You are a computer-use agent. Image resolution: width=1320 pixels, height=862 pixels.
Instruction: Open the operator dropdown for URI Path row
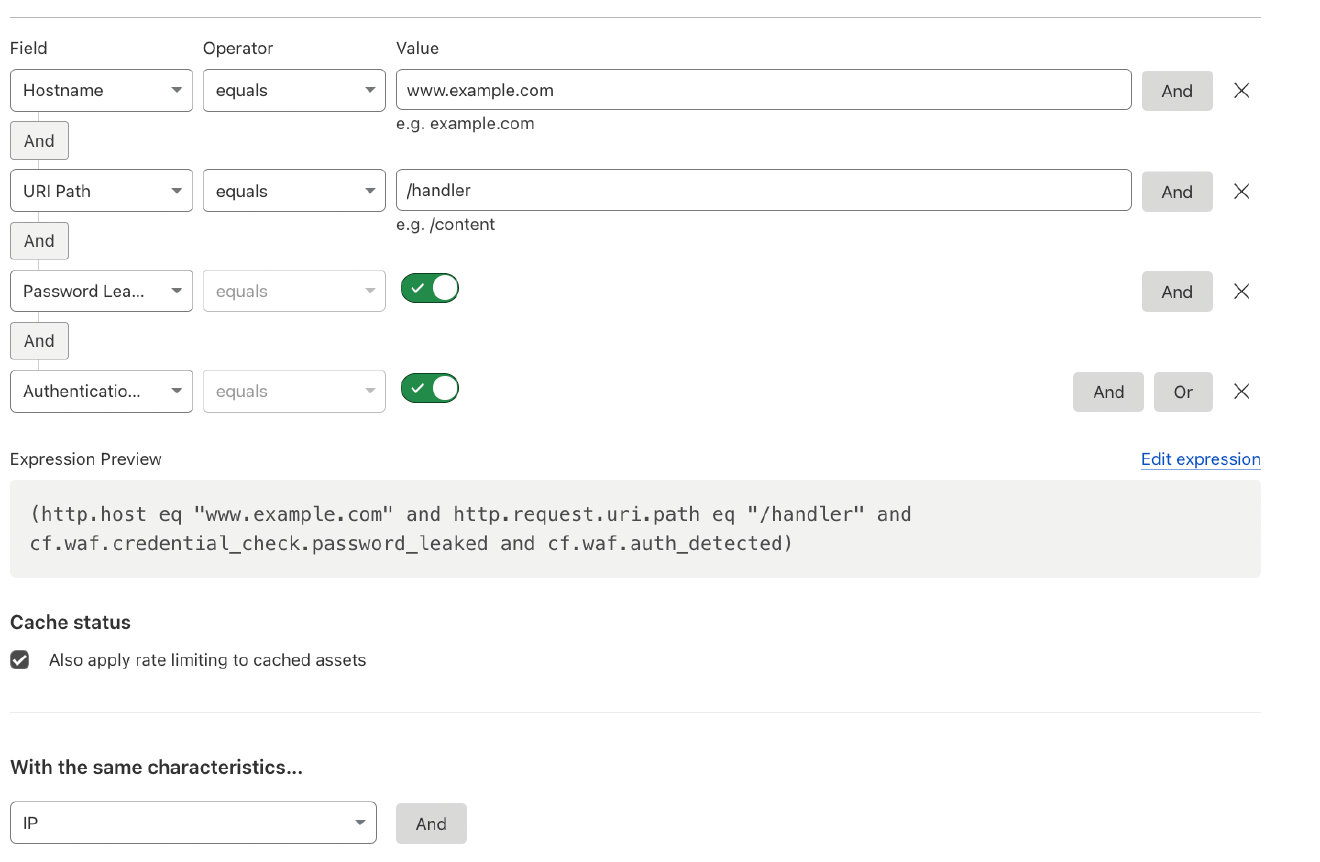pyautogui.click(x=294, y=191)
